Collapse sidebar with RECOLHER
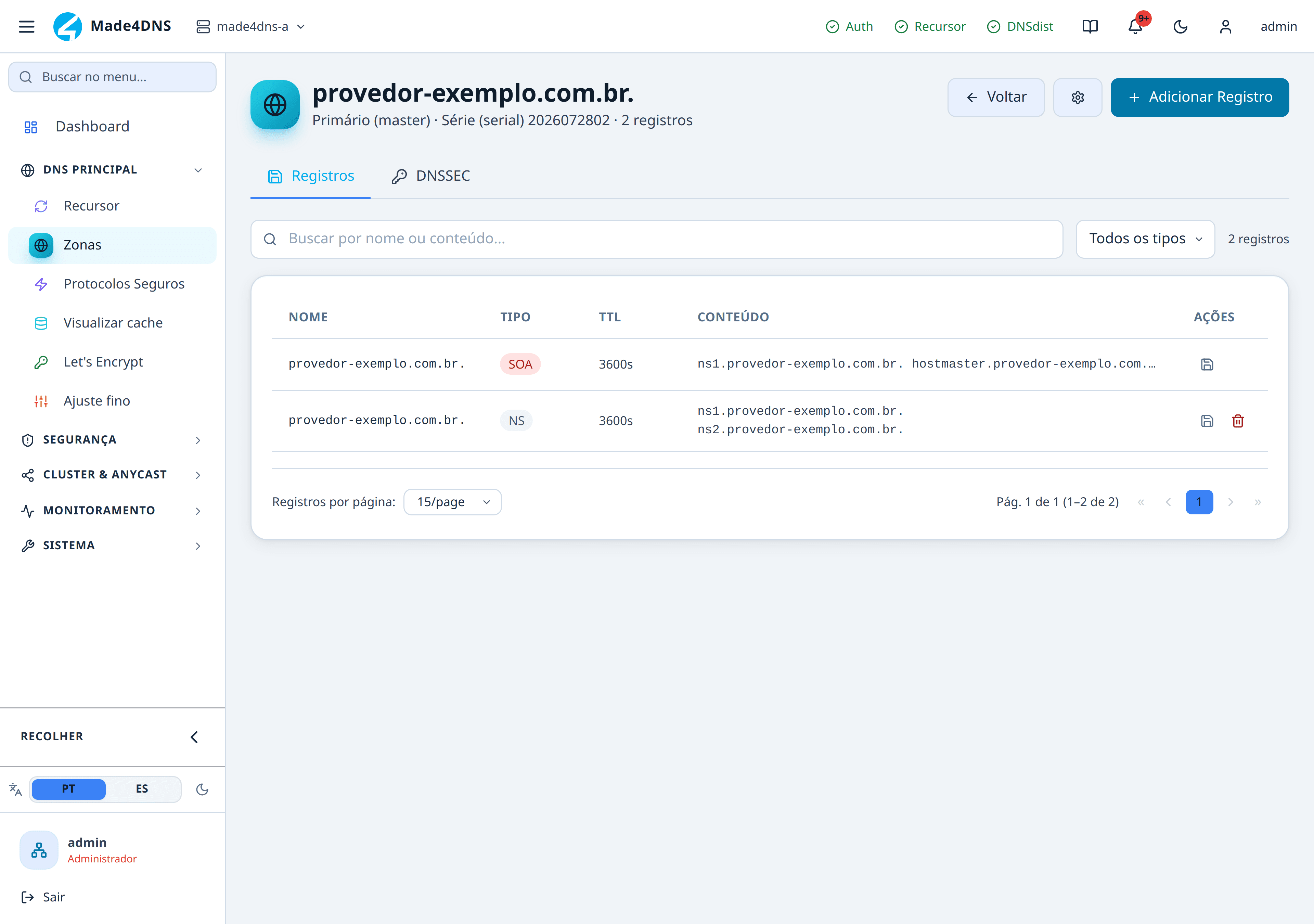The width and height of the screenshot is (1314, 924). (112, 737)
